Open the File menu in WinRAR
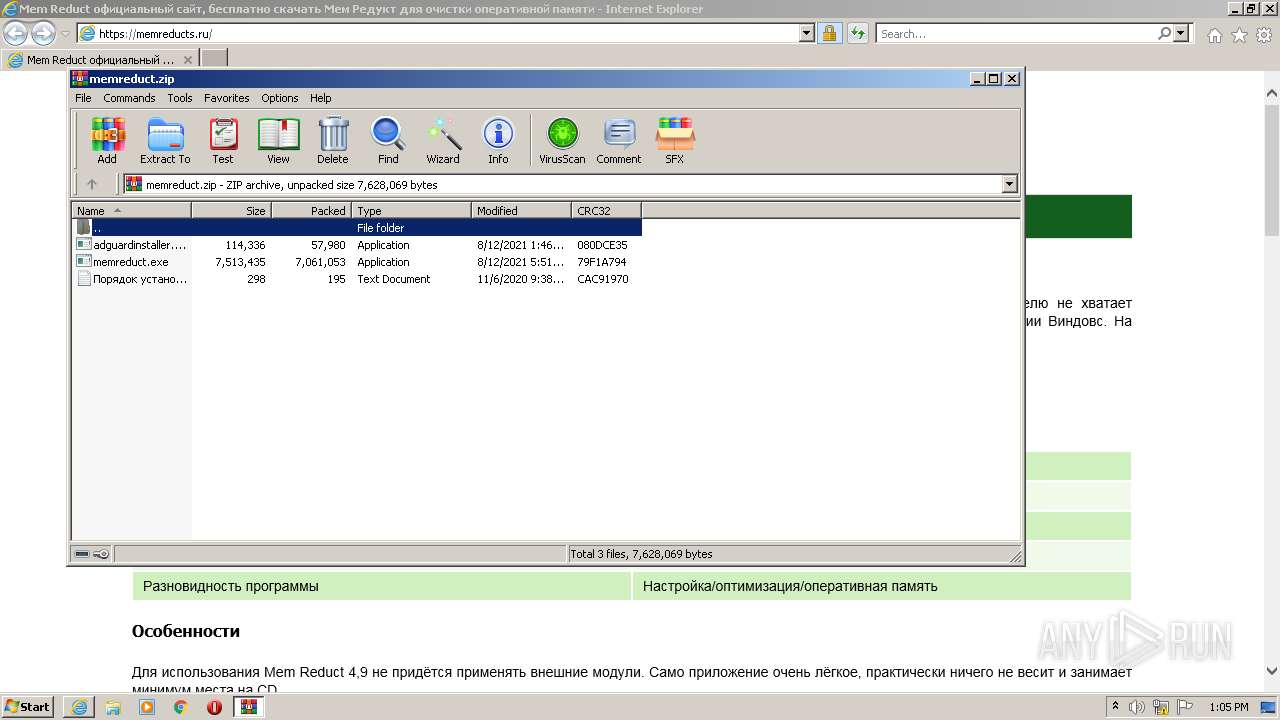This screenshot has width=1280, height=720. [83, 98]
